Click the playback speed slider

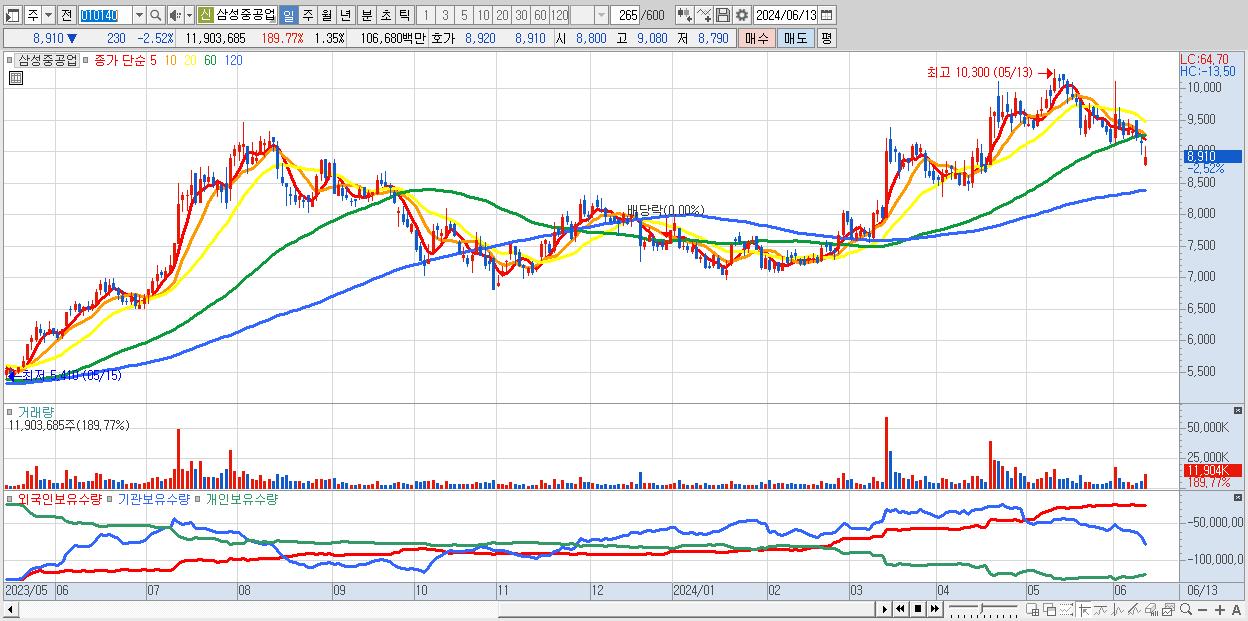coord(983,609)
